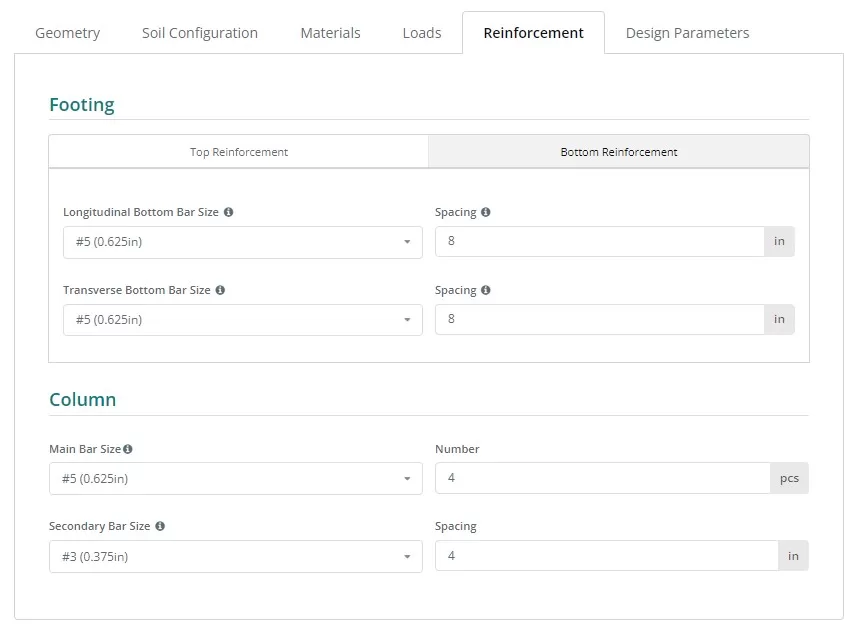The image size is (855, 635).
Task: Expand the Main Bar Size dropdown
Action: pos(236,479)
